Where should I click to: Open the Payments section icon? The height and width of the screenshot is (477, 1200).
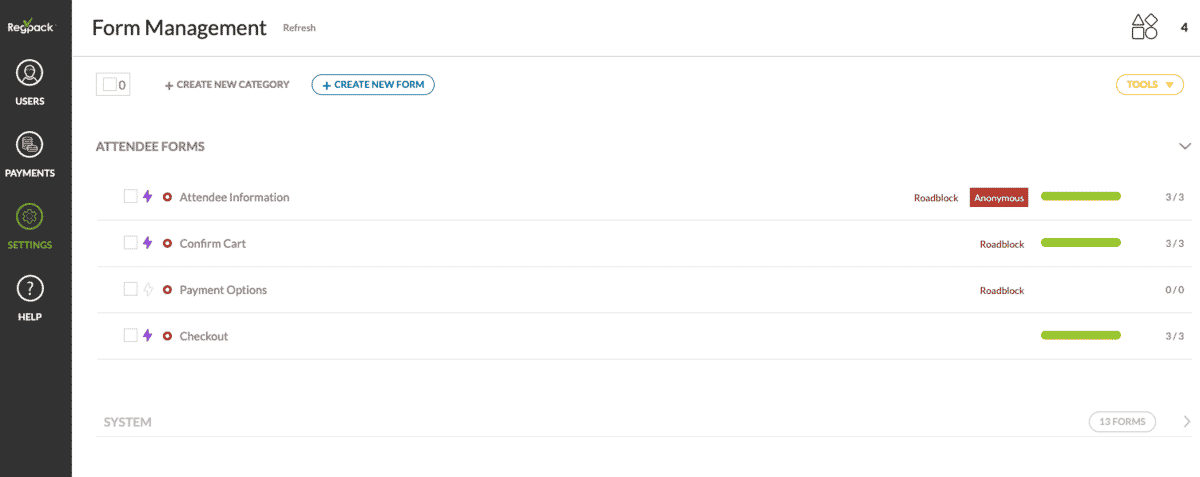tap(30, 146)
